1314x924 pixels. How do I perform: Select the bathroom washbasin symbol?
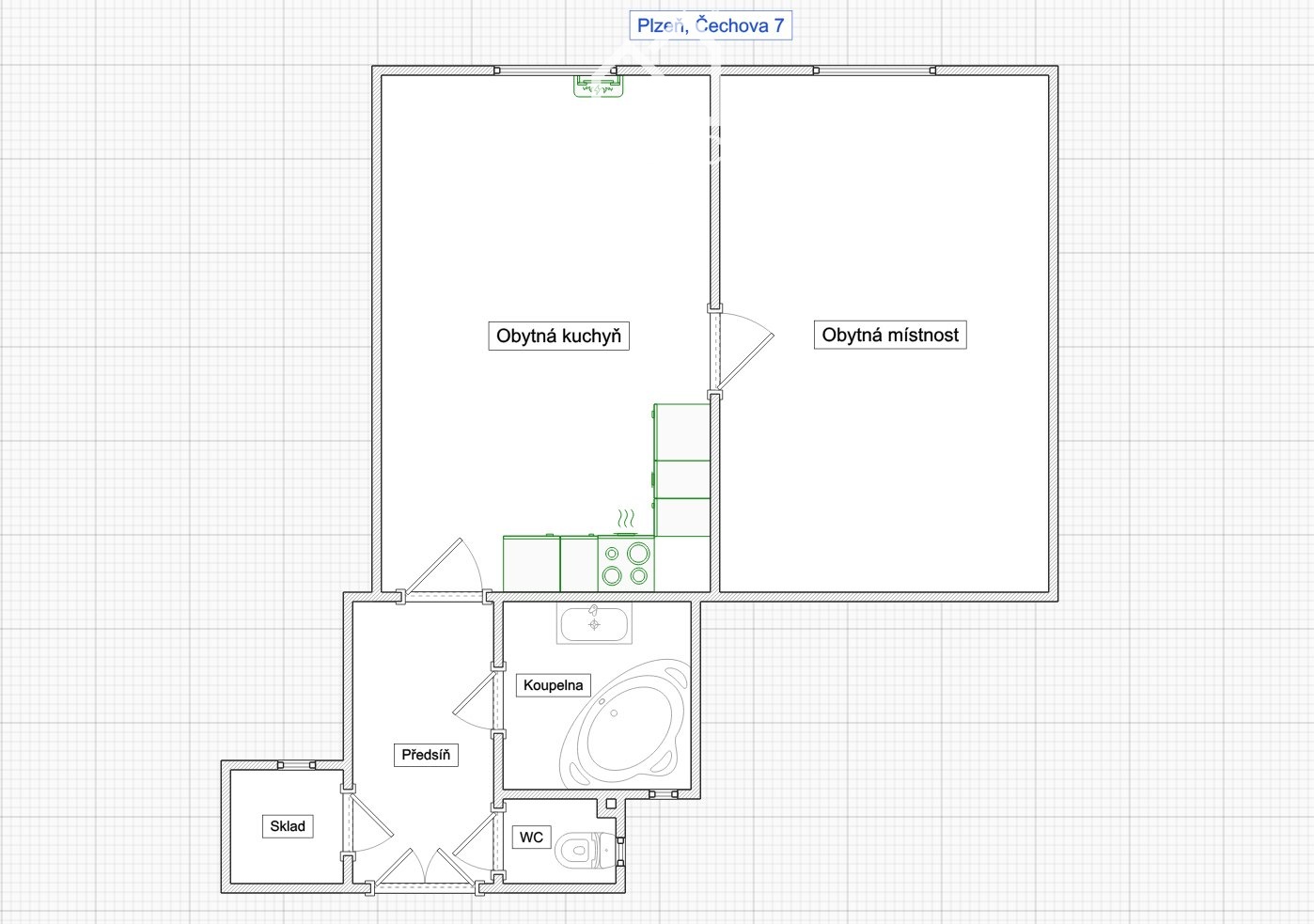pyautogui.click(x=594, y=623)
